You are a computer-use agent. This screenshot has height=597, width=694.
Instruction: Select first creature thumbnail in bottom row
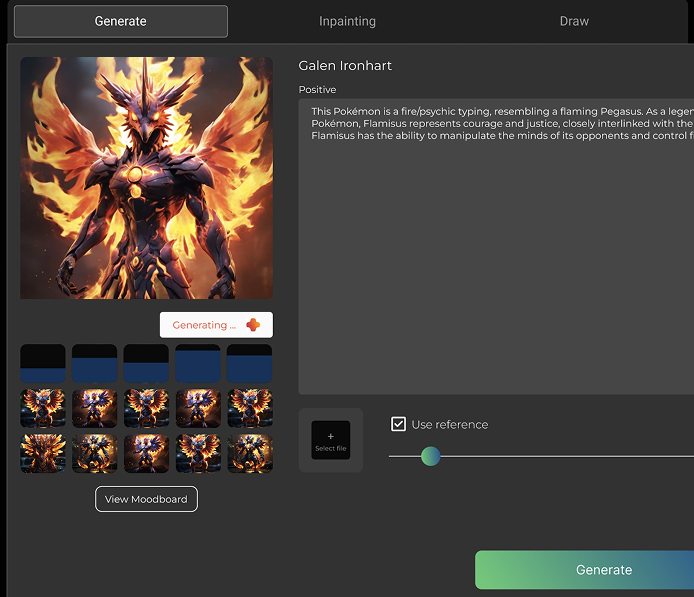43,454
